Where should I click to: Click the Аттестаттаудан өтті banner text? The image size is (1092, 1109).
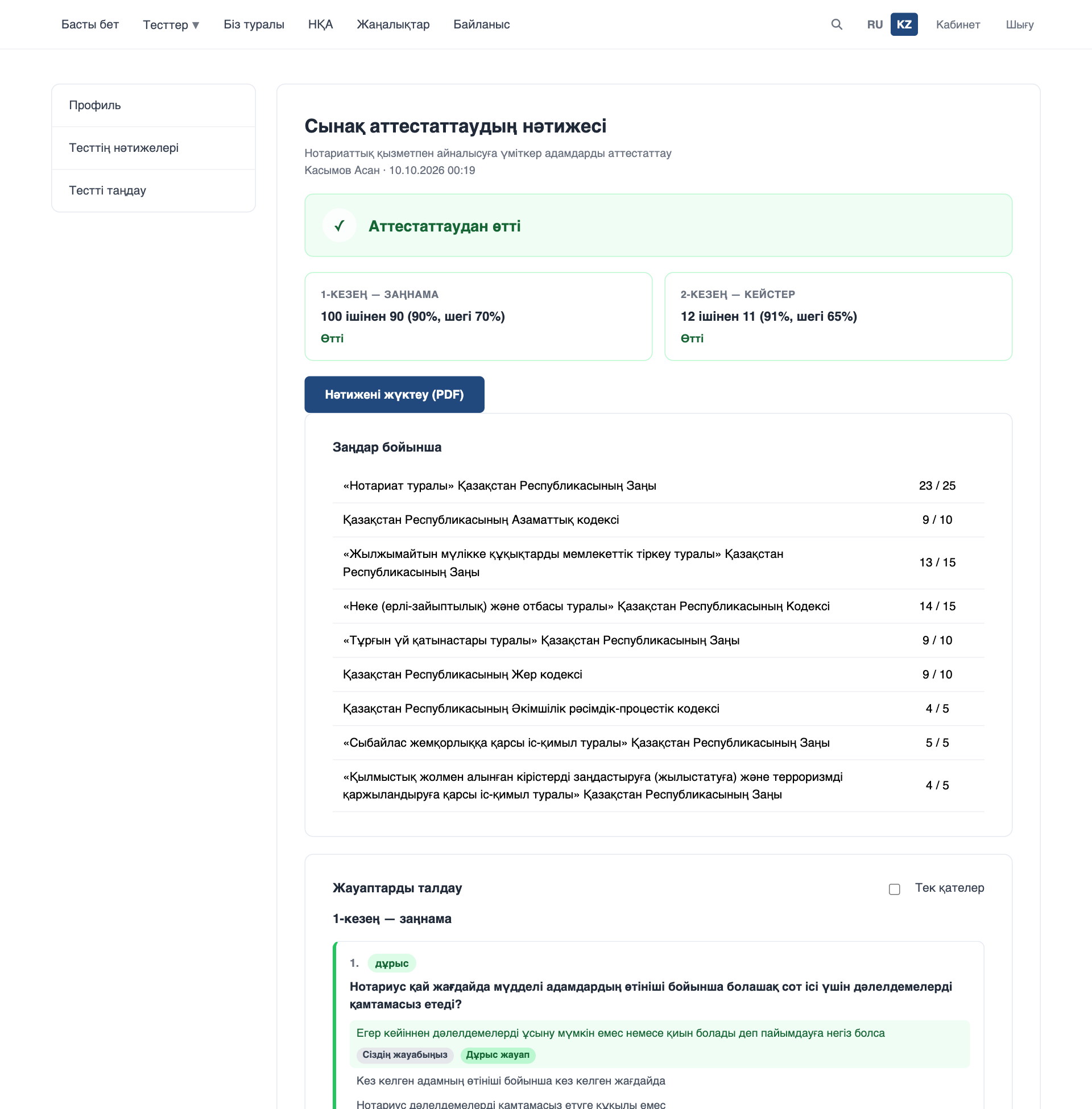[x=444, y=226]
